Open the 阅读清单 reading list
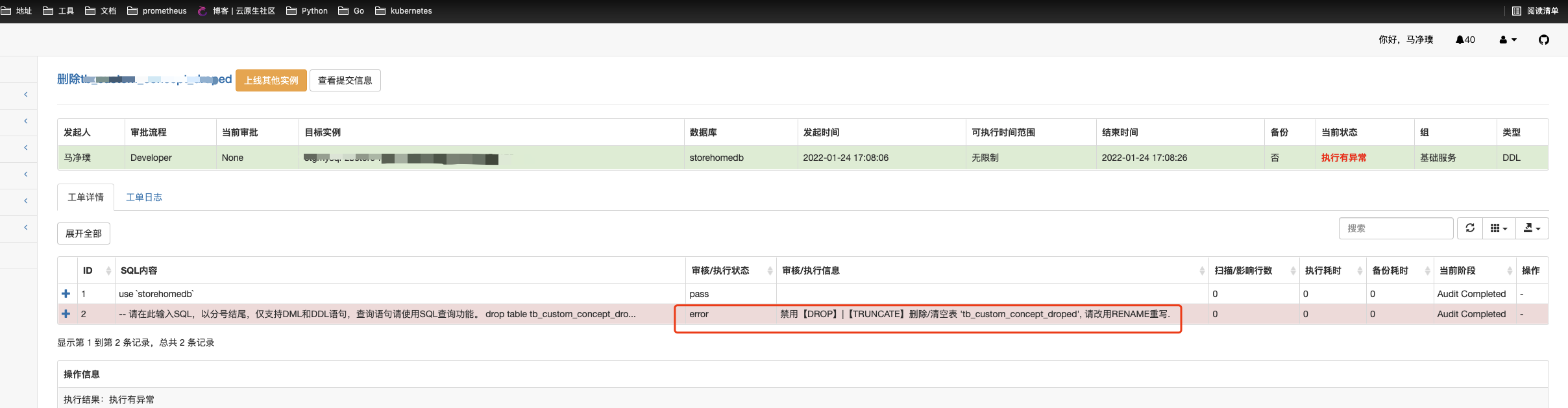The width and height of the screenshot is (1568, 408). click(1535, 11)
